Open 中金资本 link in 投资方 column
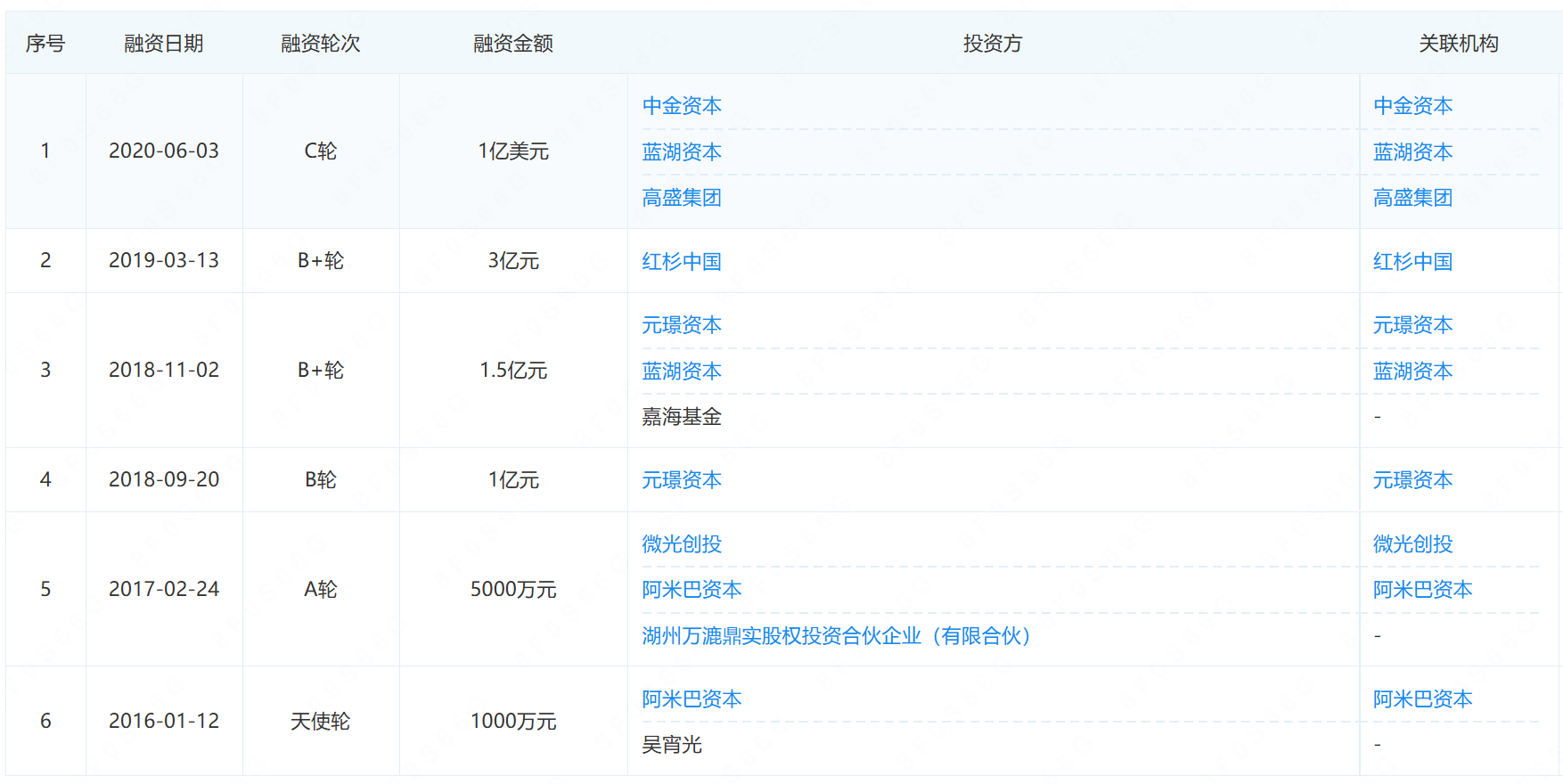 (x=682, y=106)
